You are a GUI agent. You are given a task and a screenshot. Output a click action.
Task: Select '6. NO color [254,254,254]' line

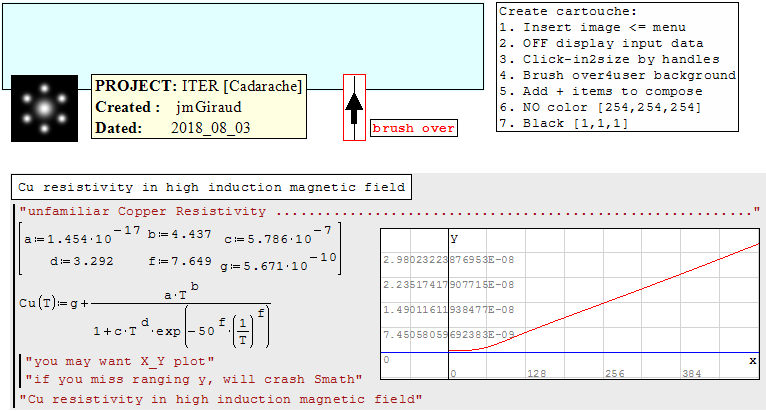coord(600,108)
